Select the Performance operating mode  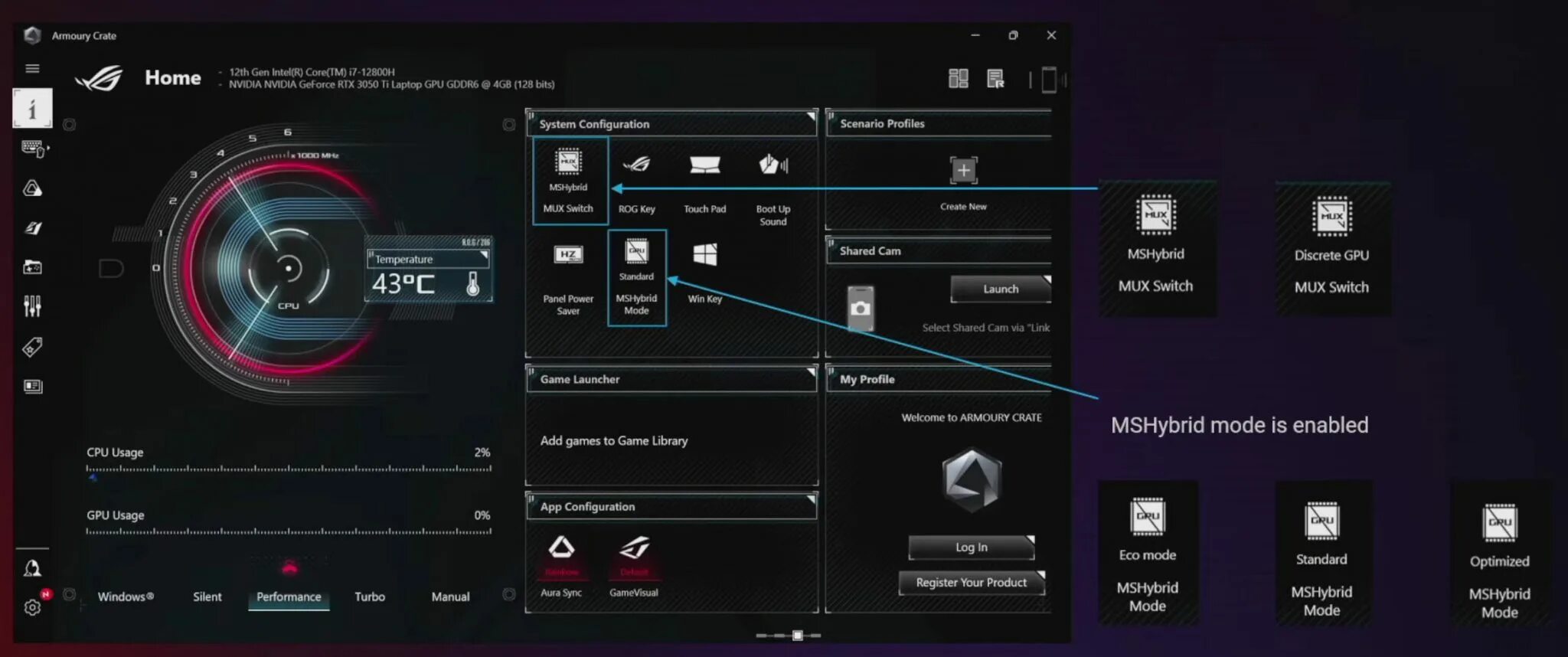(289, 597)
